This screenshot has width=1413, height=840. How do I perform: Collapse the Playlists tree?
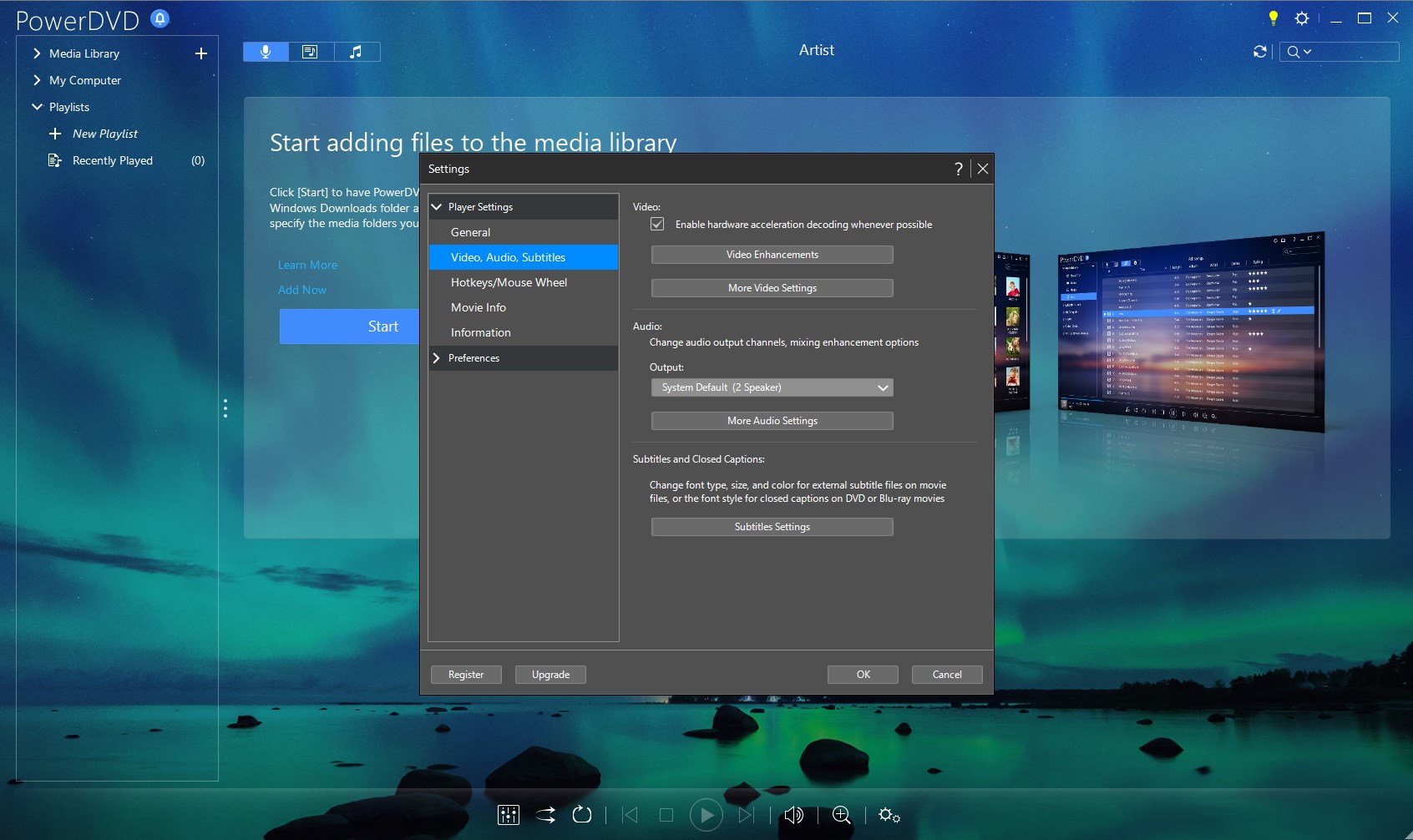pyautogui.click(x=38, y=107)
